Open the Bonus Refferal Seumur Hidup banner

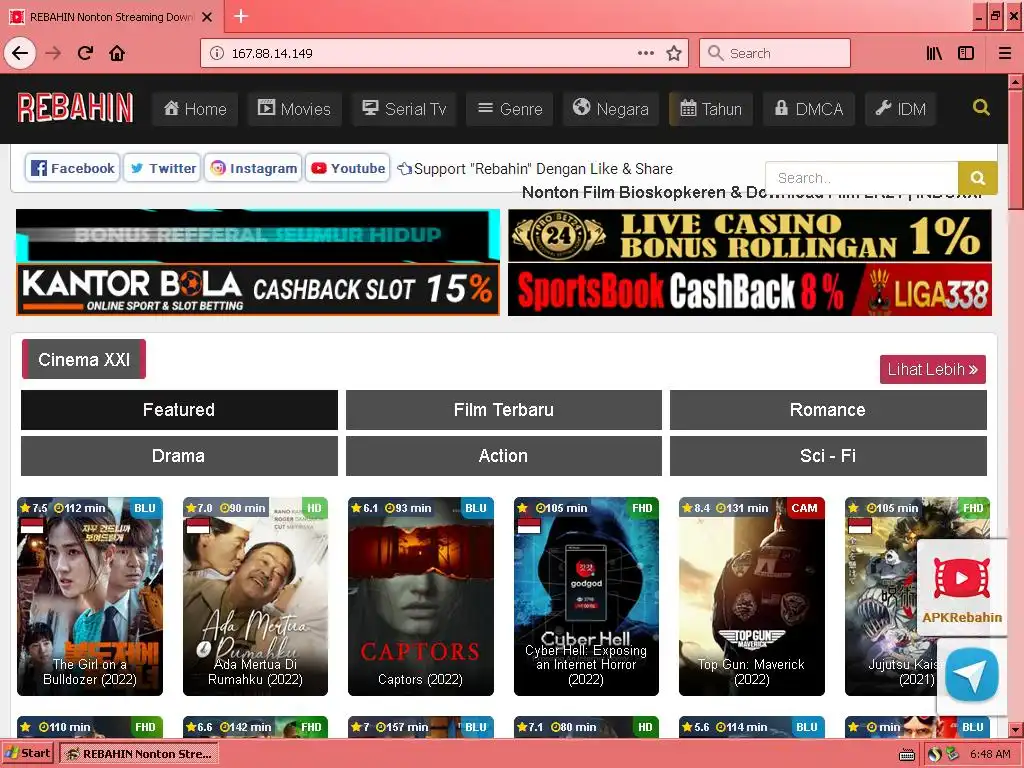pos(258,236)
